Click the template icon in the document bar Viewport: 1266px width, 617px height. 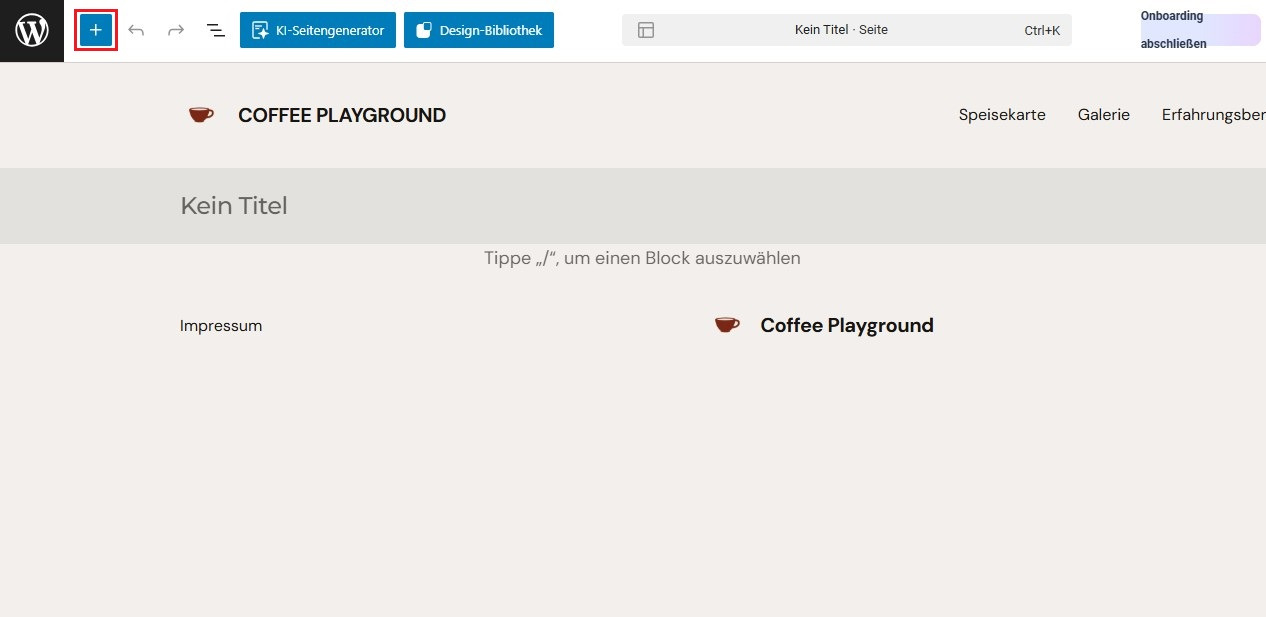646,30
